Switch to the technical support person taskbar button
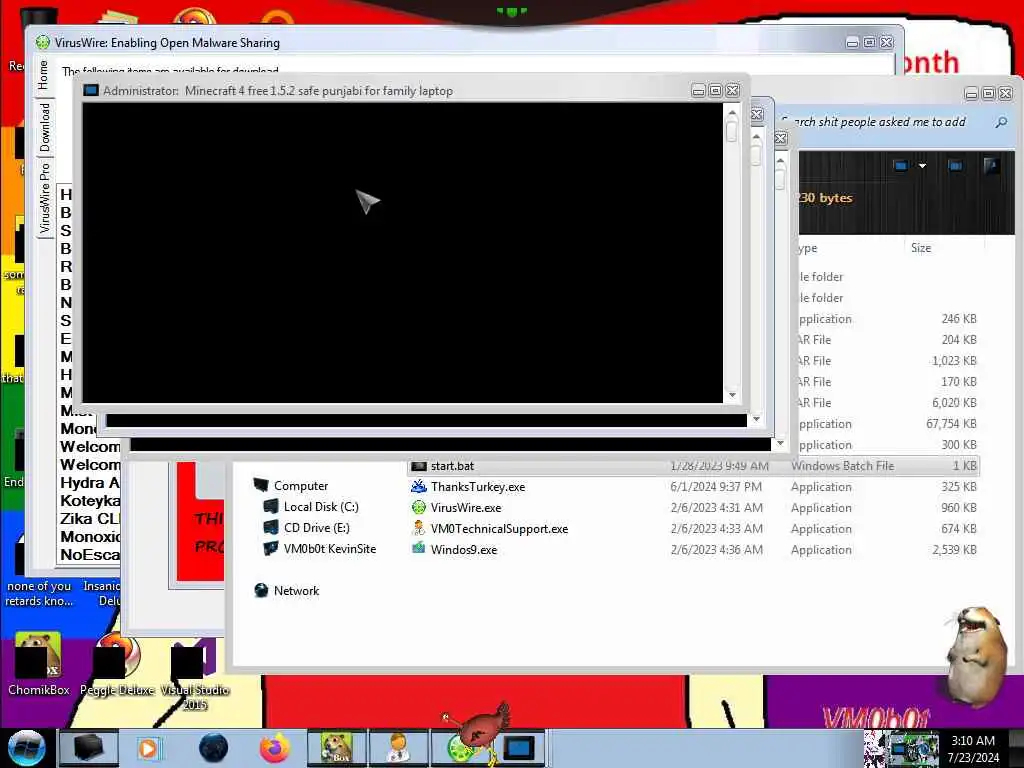This screenshot has height=768, width=1024. click(x=398, y=748)
